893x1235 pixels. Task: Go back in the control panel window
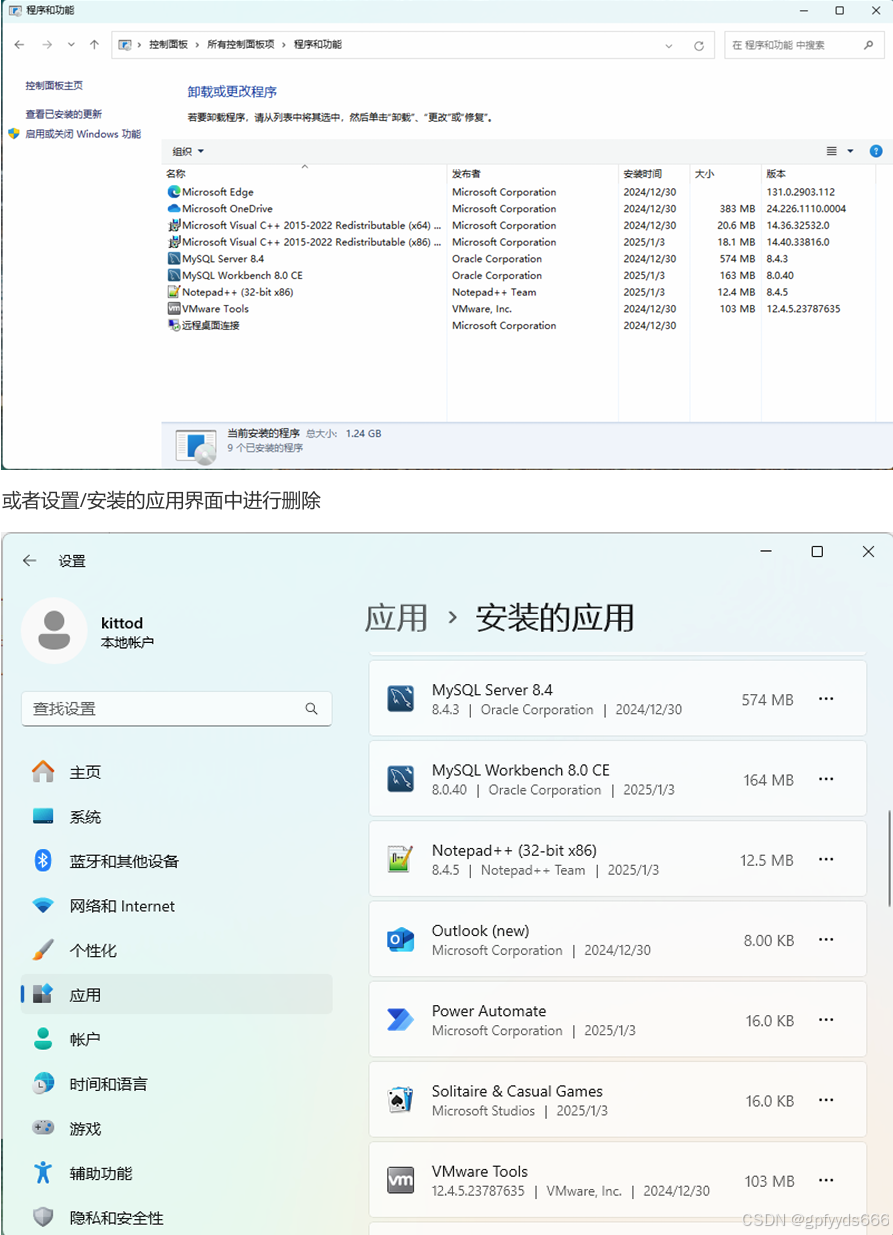[x=20, y=45]
